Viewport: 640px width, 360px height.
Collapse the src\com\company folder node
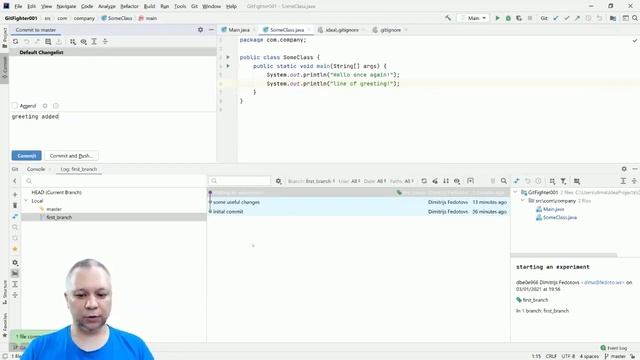pos(523,201)
